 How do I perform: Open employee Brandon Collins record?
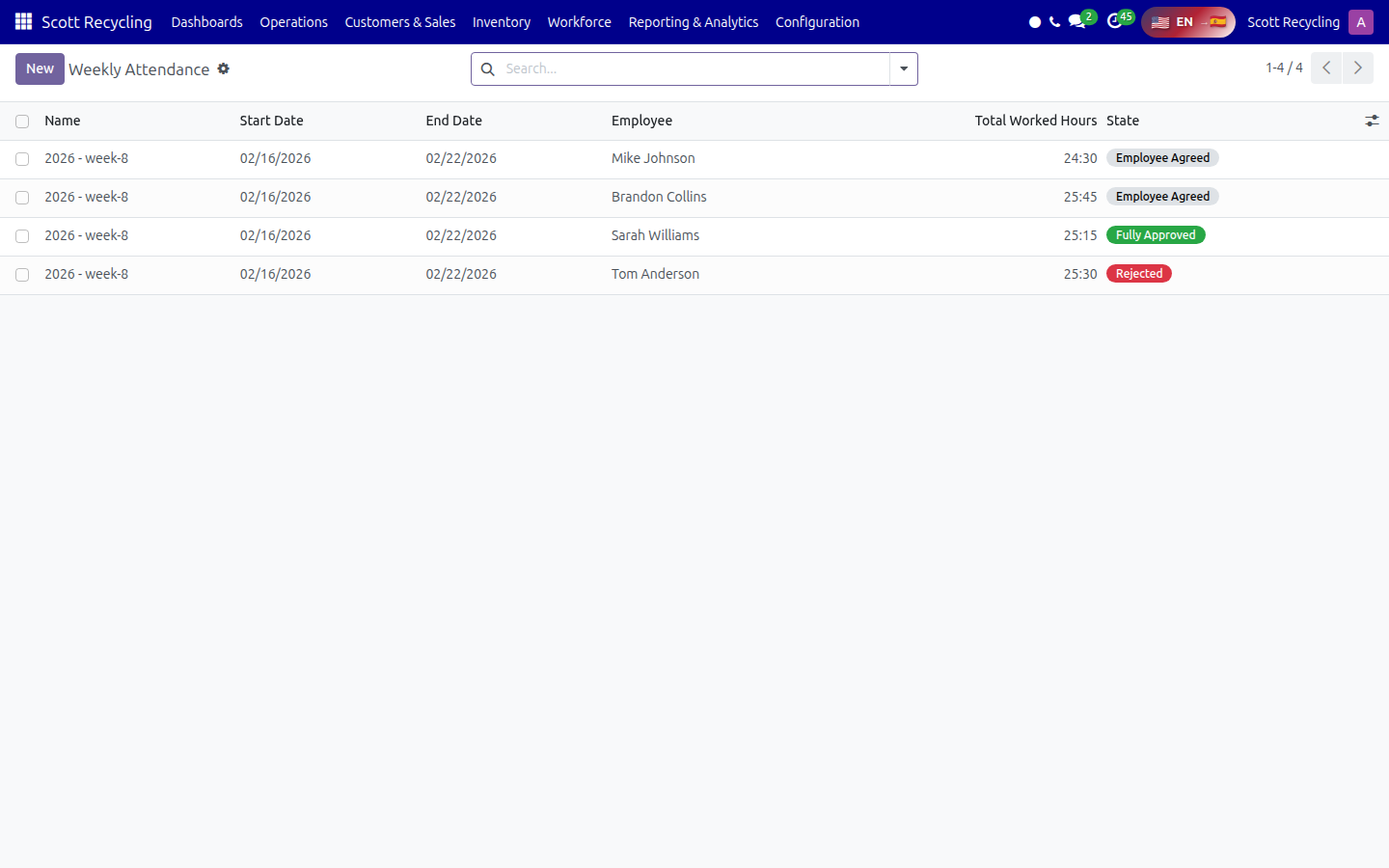coord(659,197)
